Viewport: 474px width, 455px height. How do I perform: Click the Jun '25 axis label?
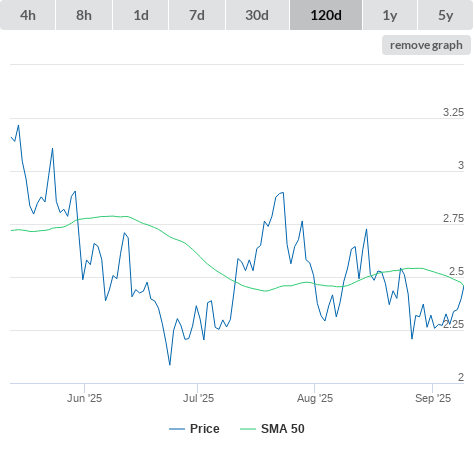pyautogui.click(x=84, y=398)
